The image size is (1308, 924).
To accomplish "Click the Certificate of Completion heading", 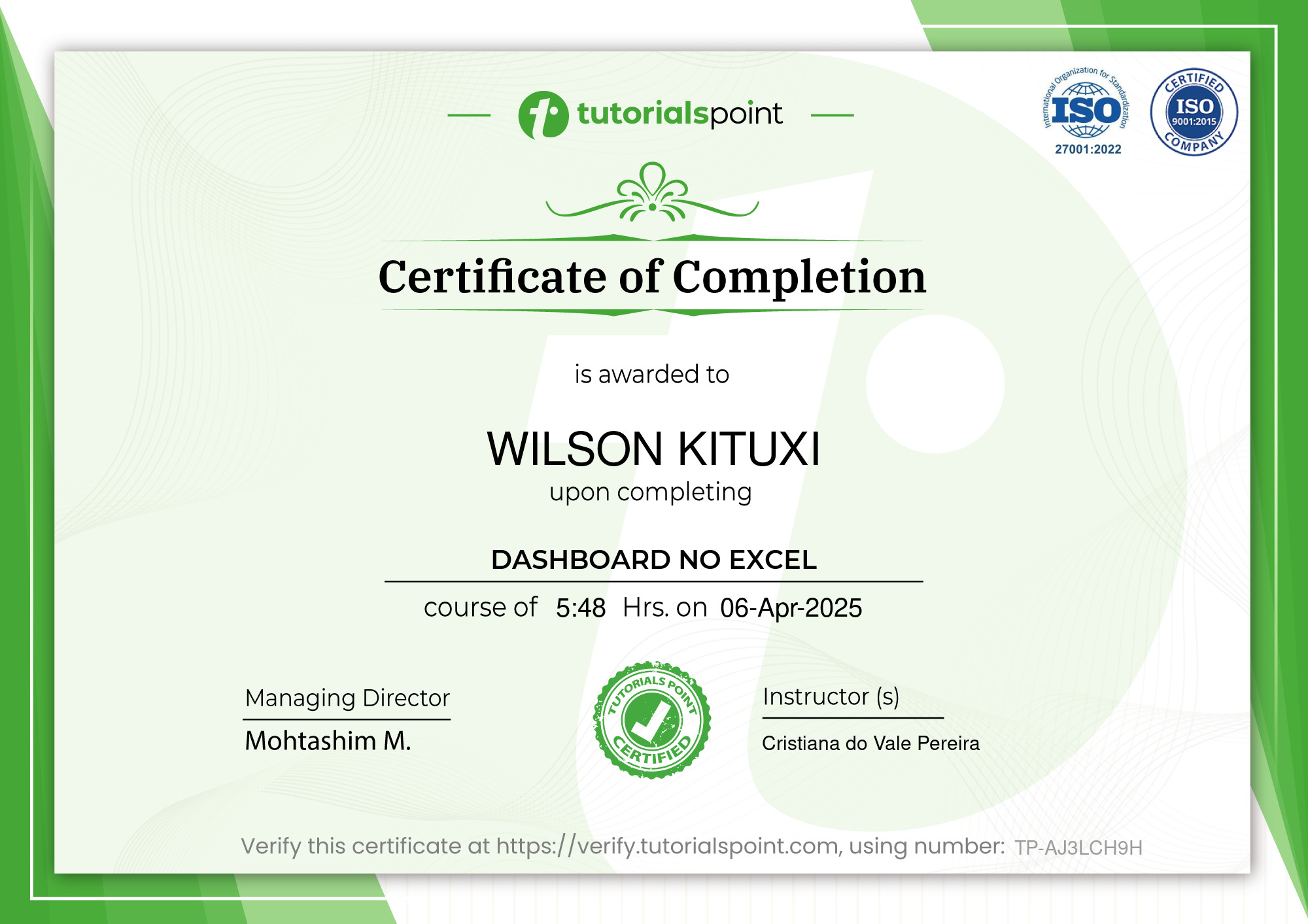I will 652,277.
